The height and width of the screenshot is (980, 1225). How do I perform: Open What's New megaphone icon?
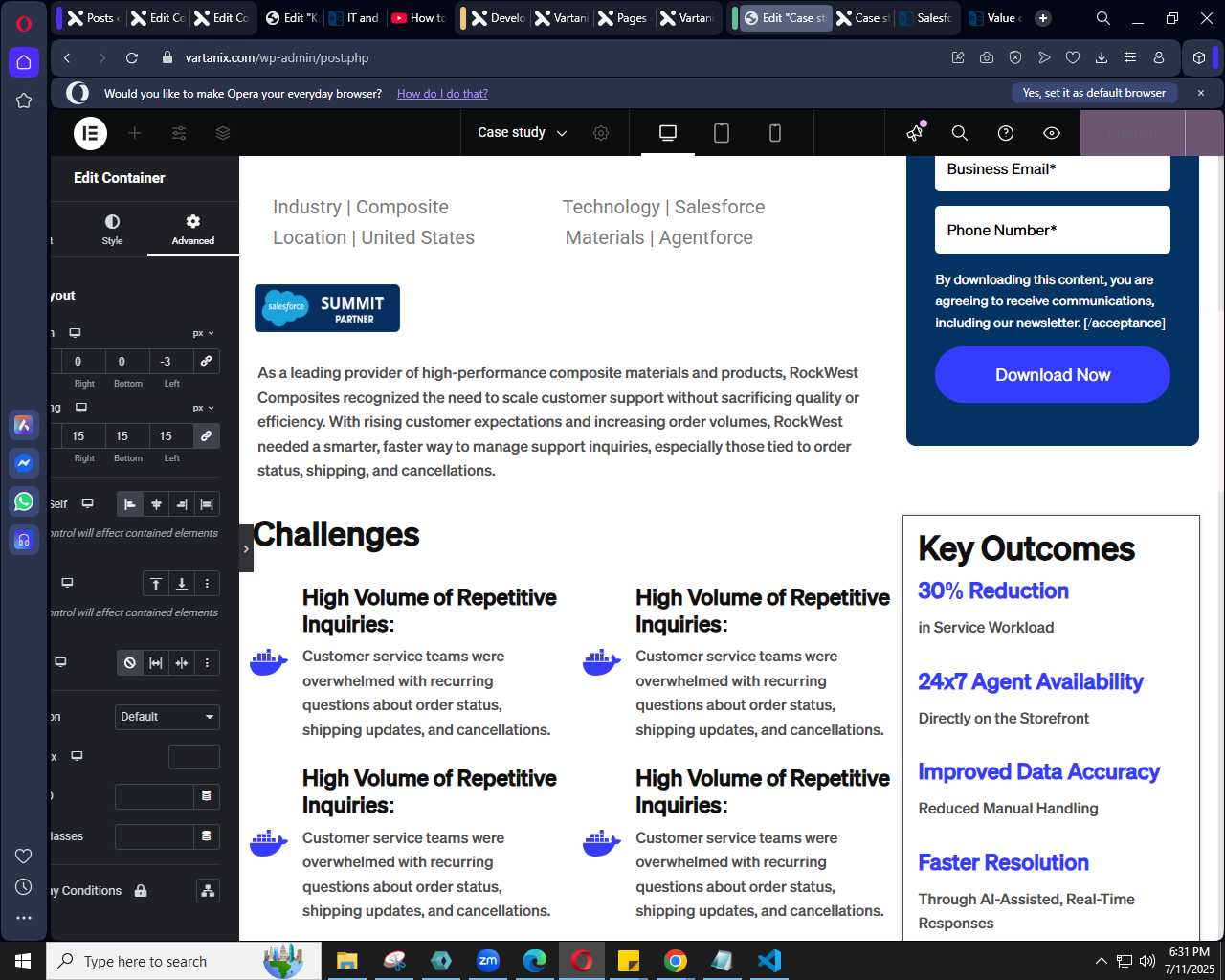coord(916,132)
